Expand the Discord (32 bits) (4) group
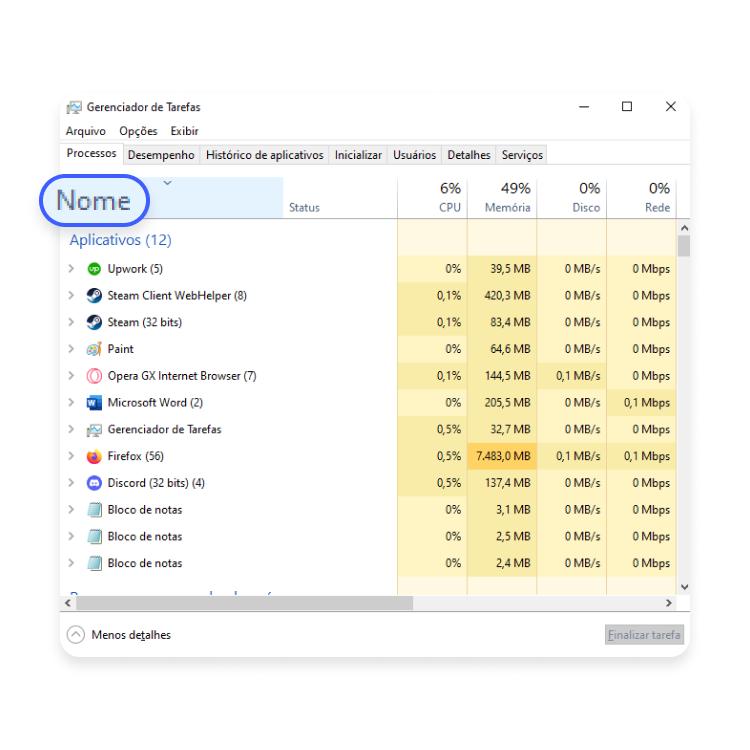The height and width of the screenshot is (750, 750). coord(71,483)
